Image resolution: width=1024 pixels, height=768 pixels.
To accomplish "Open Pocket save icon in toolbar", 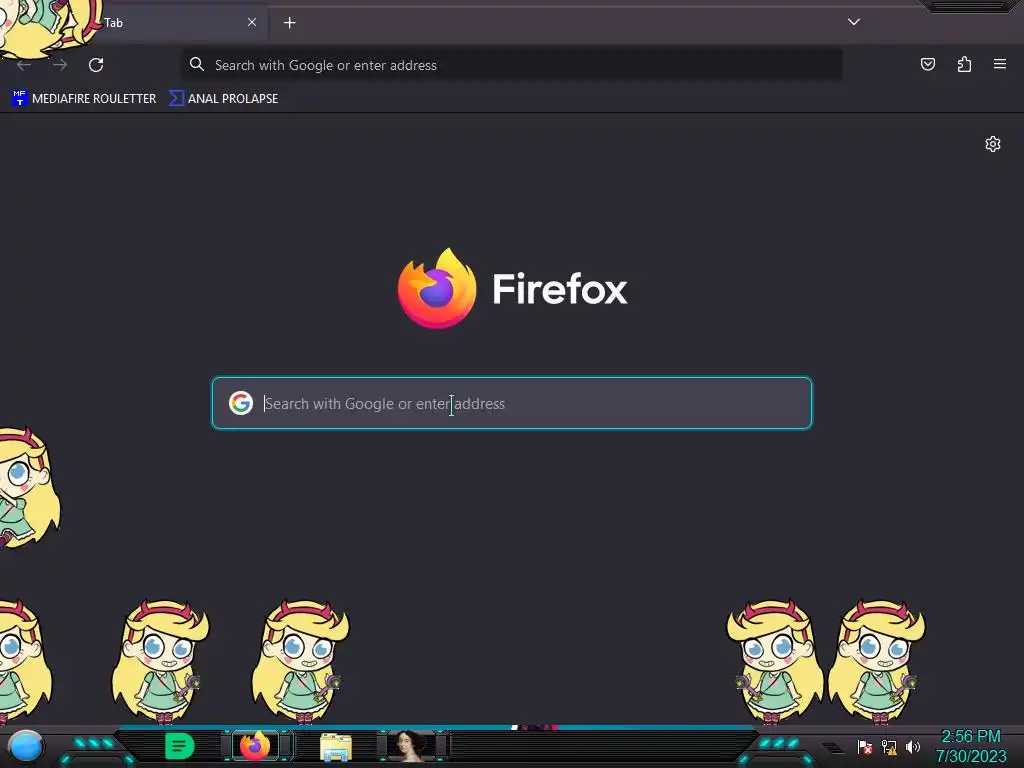I will pos(927,64).
